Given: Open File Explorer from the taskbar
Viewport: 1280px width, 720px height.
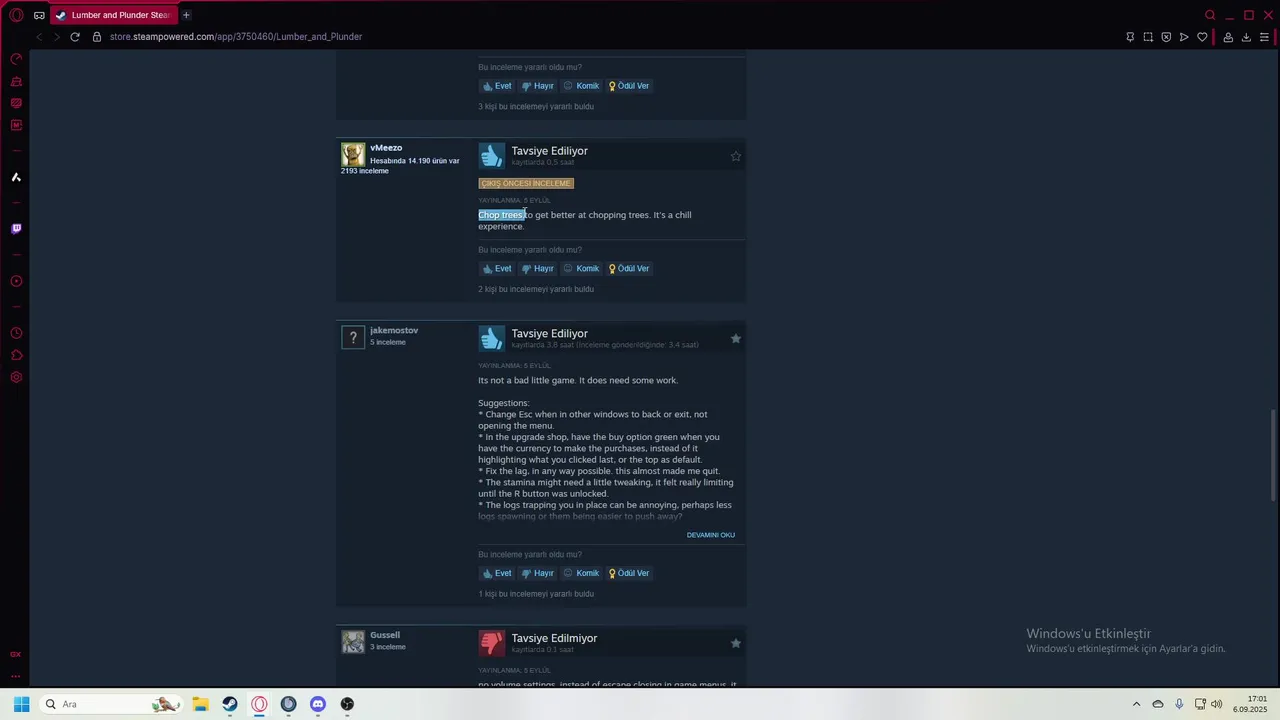Looking at the screenshot, I should point(200,704).
